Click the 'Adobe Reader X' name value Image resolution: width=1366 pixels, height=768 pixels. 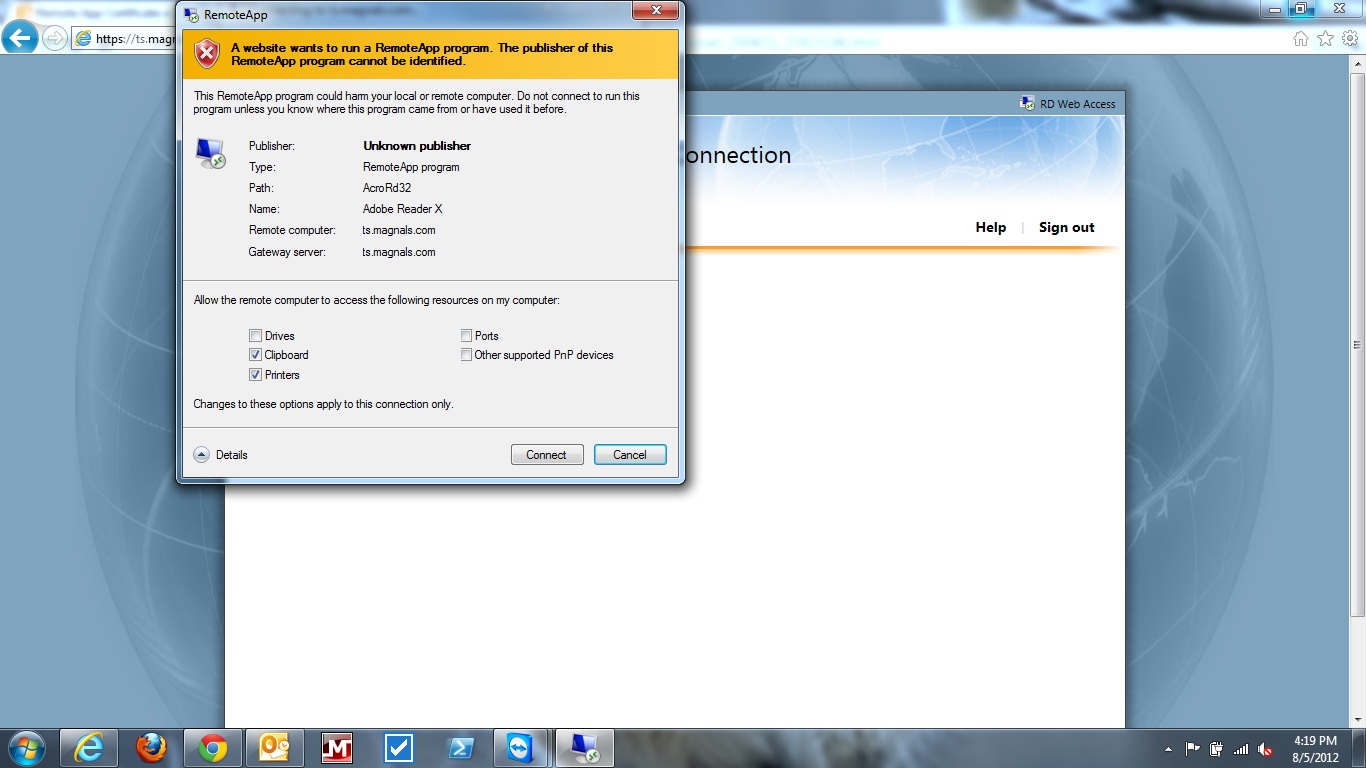click(x=402, y=209)
